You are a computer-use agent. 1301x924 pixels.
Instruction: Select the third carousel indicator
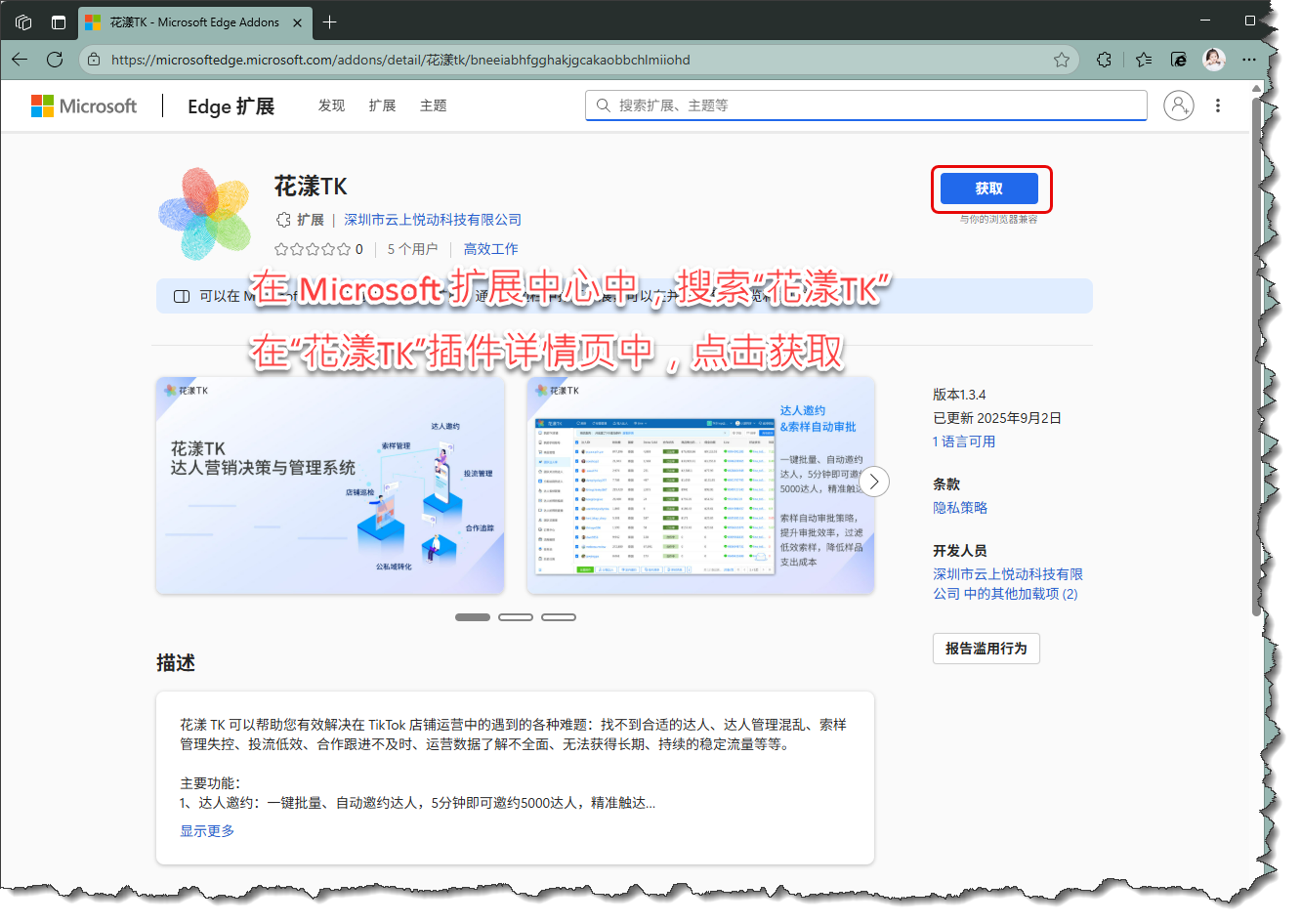click(559, 617)
